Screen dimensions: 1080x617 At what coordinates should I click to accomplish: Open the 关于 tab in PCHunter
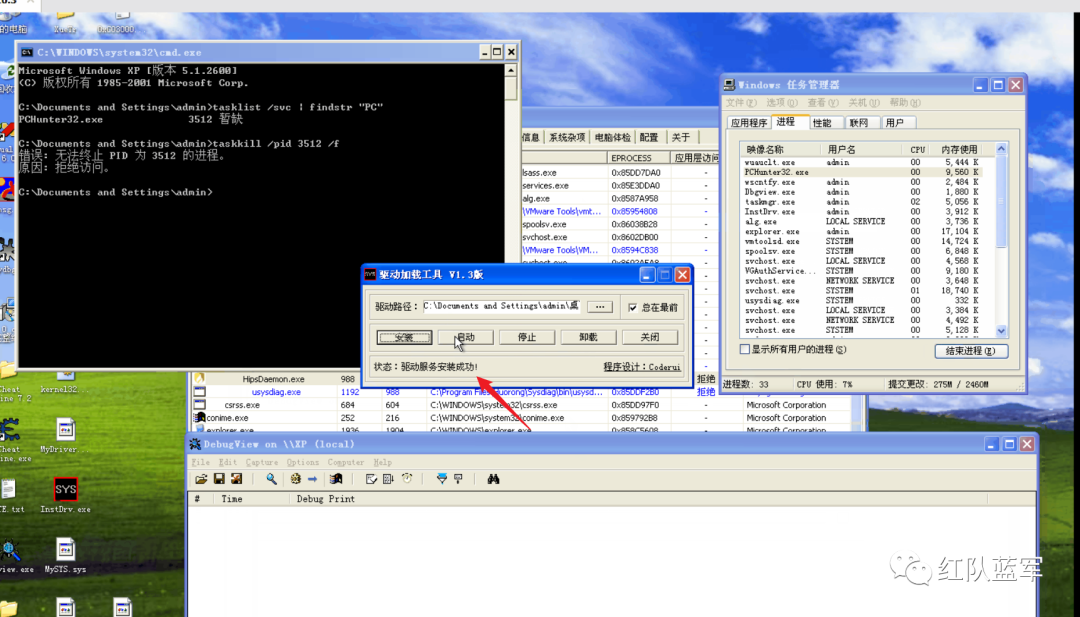coord(681,137)
